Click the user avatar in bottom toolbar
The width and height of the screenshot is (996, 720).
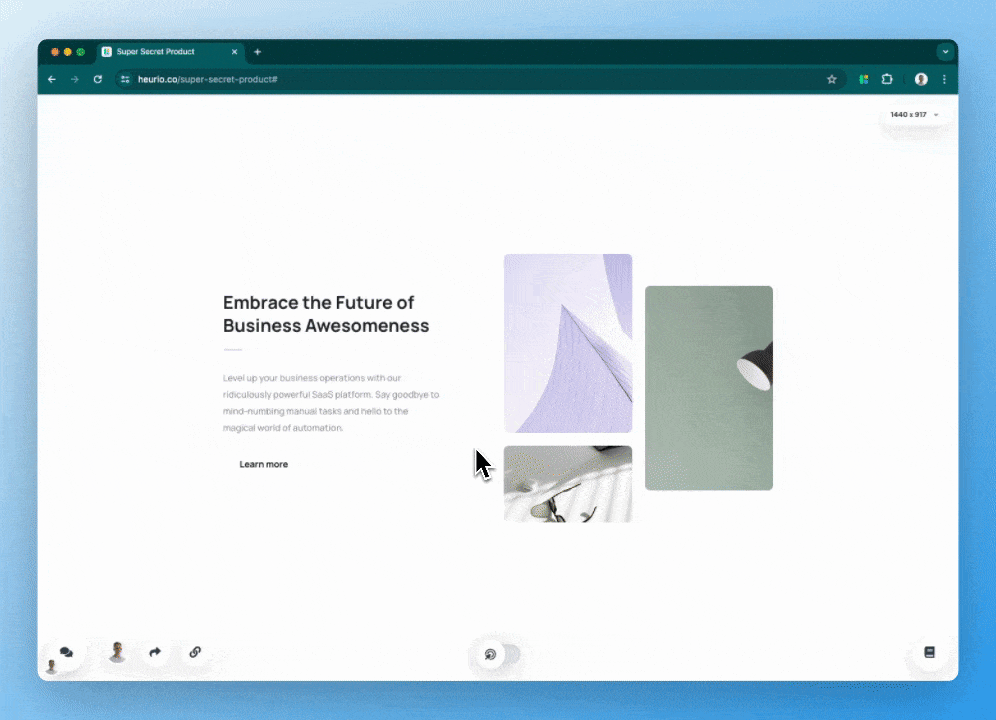pos(118,652)
